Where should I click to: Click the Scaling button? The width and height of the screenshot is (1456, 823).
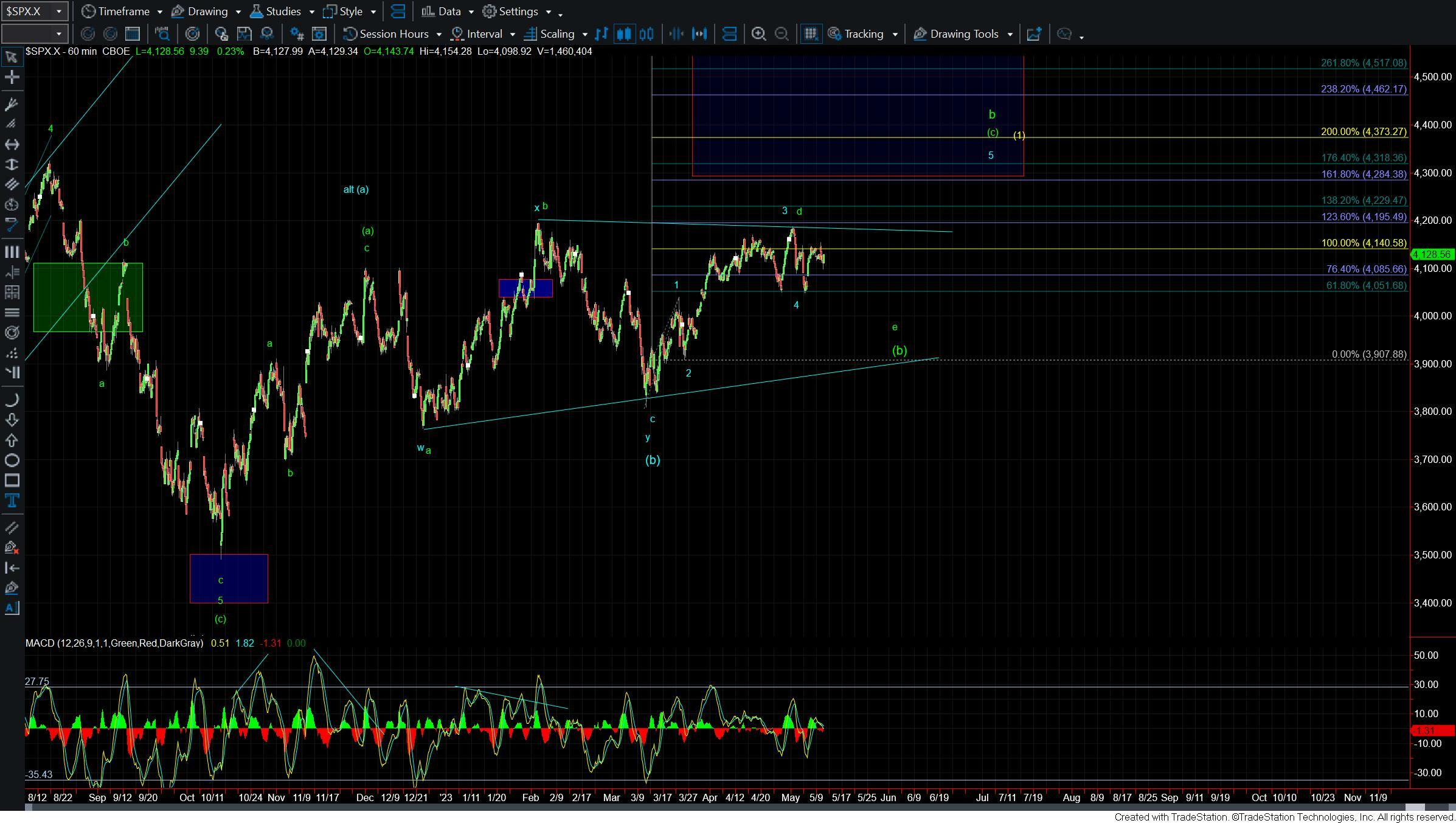549,34
